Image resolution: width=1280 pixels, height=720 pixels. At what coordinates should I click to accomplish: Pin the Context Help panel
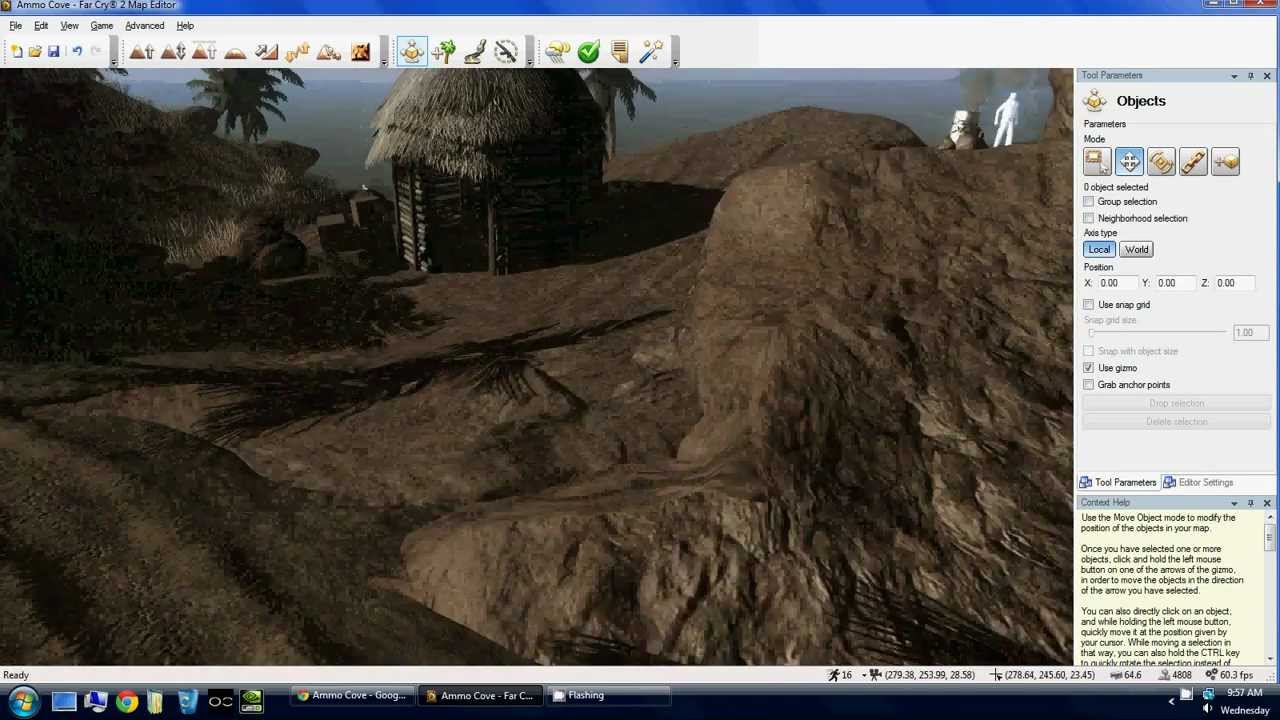pyautogui.click(x=1250, y=503)
